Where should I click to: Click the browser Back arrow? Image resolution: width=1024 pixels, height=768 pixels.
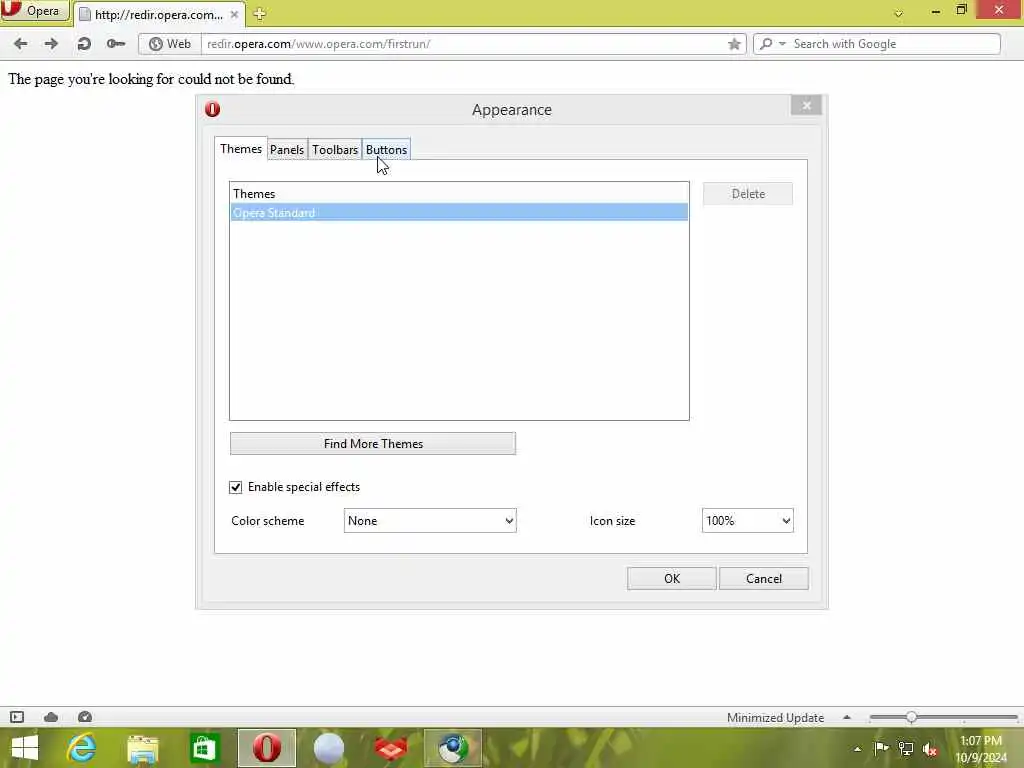coord(20,44)
